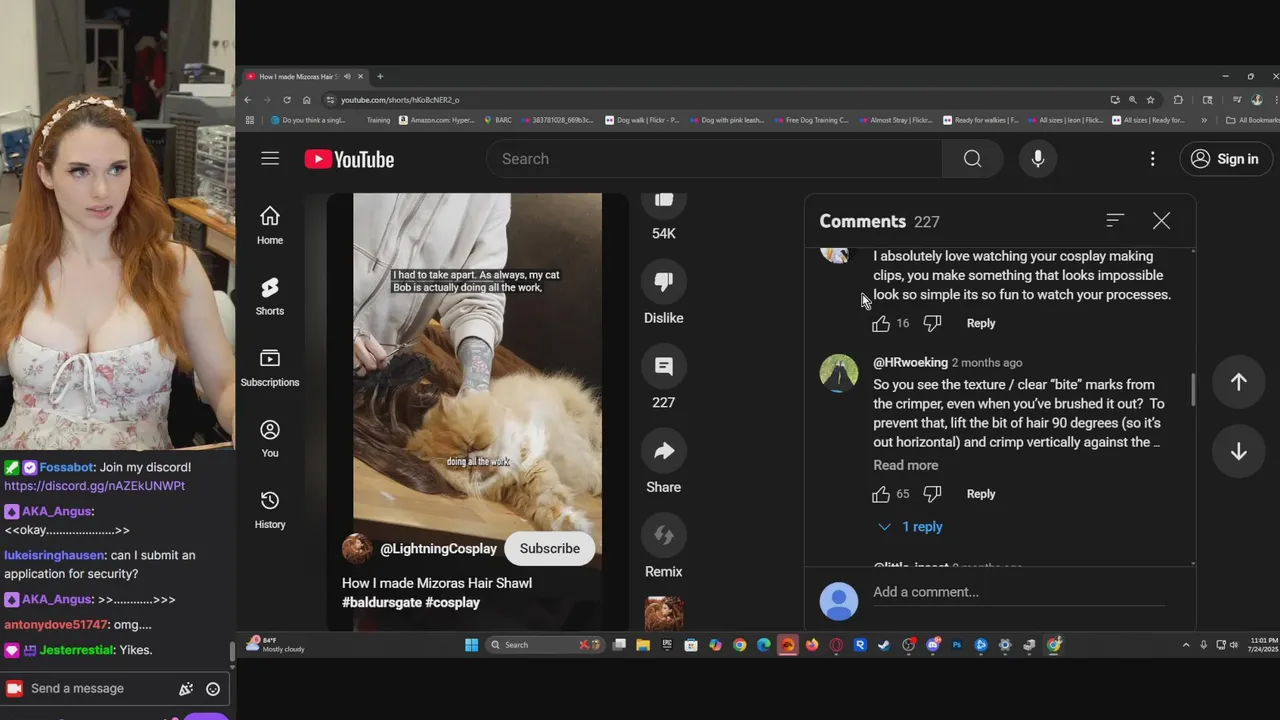Open the YouTube hamburger guide menu
The image size is (1280, 720).
click(270, 159)
